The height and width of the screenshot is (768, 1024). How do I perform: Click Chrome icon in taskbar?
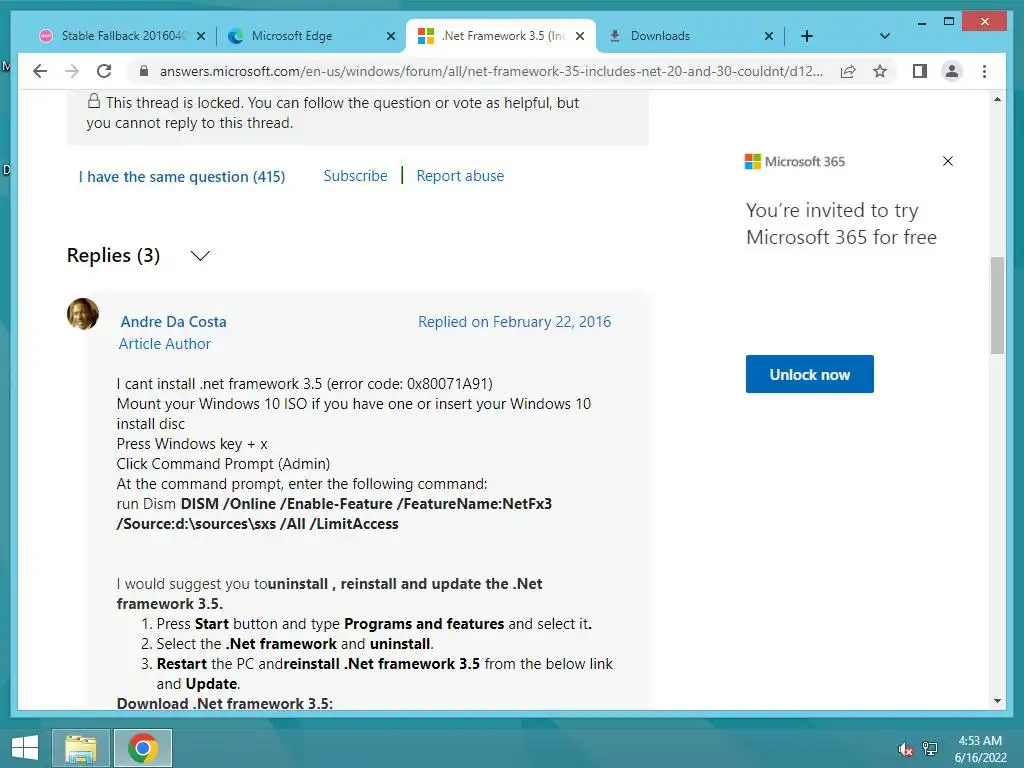pyautogui.click(x=142, y=748)
